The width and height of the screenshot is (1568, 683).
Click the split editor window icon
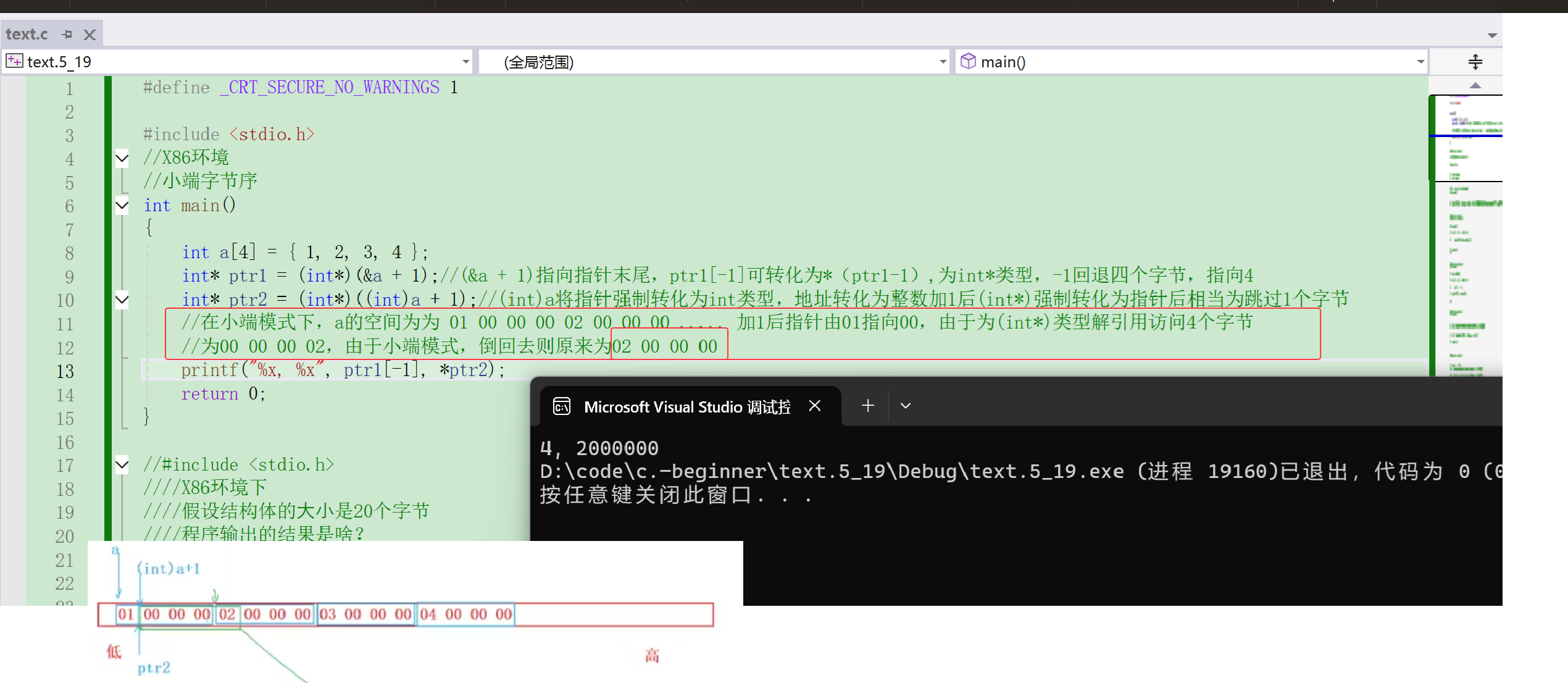pyautogui.click(x=1475, y=62)
